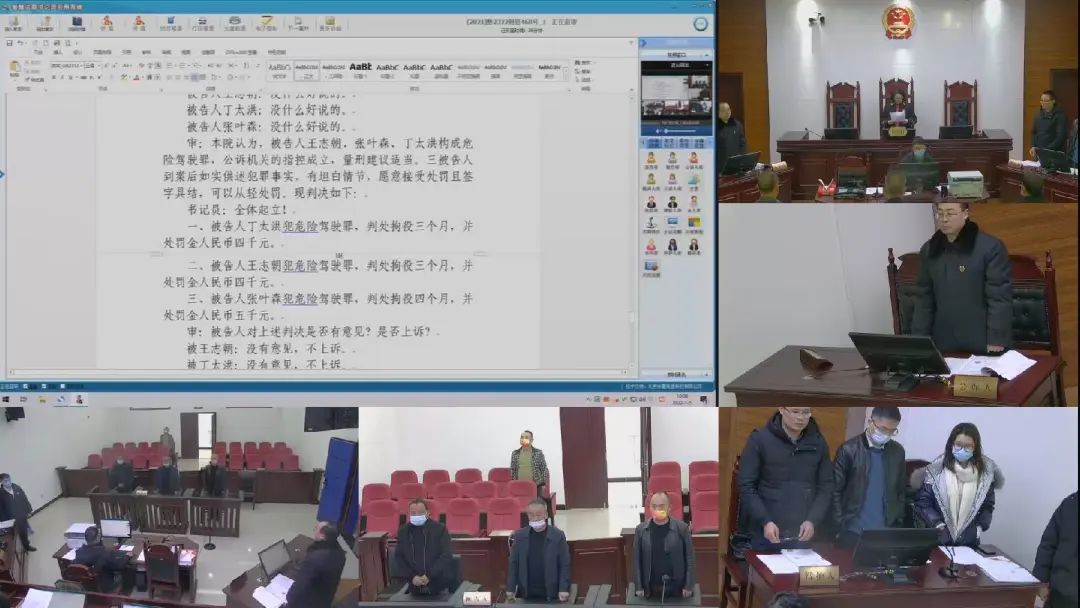This screenshot has height=608, width=1080.
Task: Adjust the volume slider under the video preview
Action: (673, 129)
